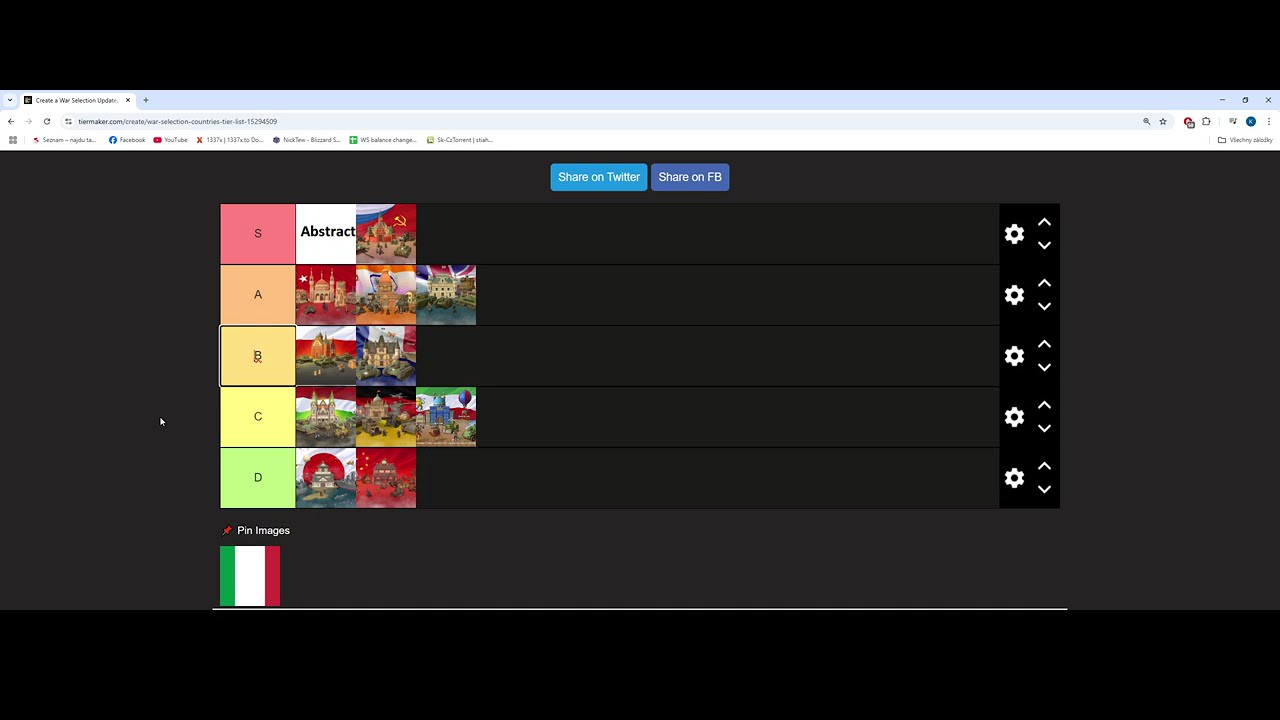
Task: Open settings gear for the A tier
Action: click(1014, 295)
